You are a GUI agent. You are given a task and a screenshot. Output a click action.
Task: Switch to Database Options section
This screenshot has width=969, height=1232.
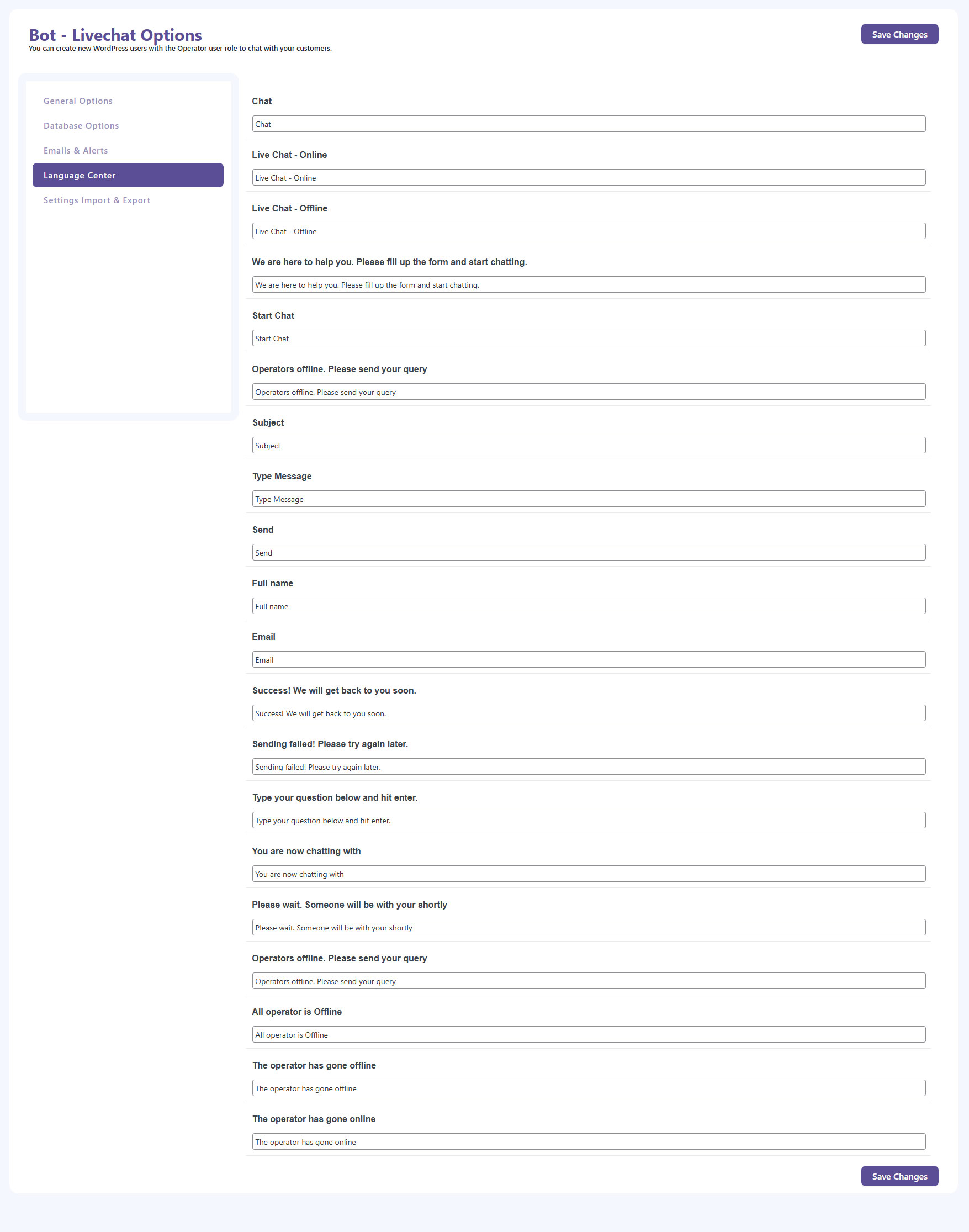pyautogui.click(x=81, y=126)
